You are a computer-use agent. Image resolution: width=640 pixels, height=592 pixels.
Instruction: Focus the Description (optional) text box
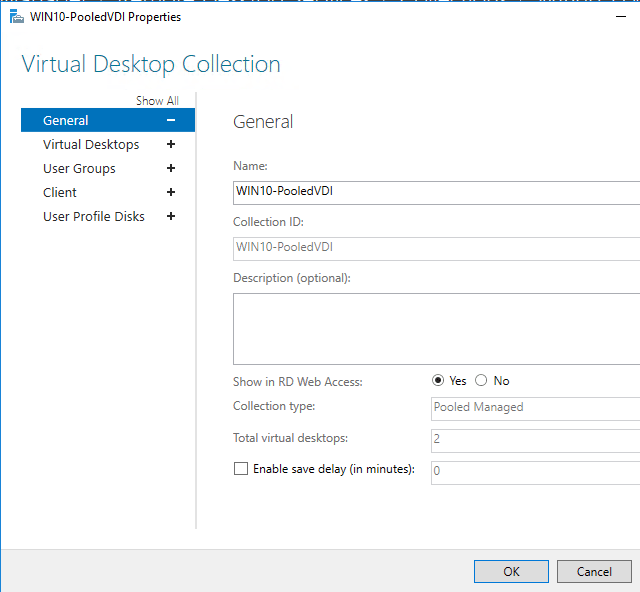point(436,328)
